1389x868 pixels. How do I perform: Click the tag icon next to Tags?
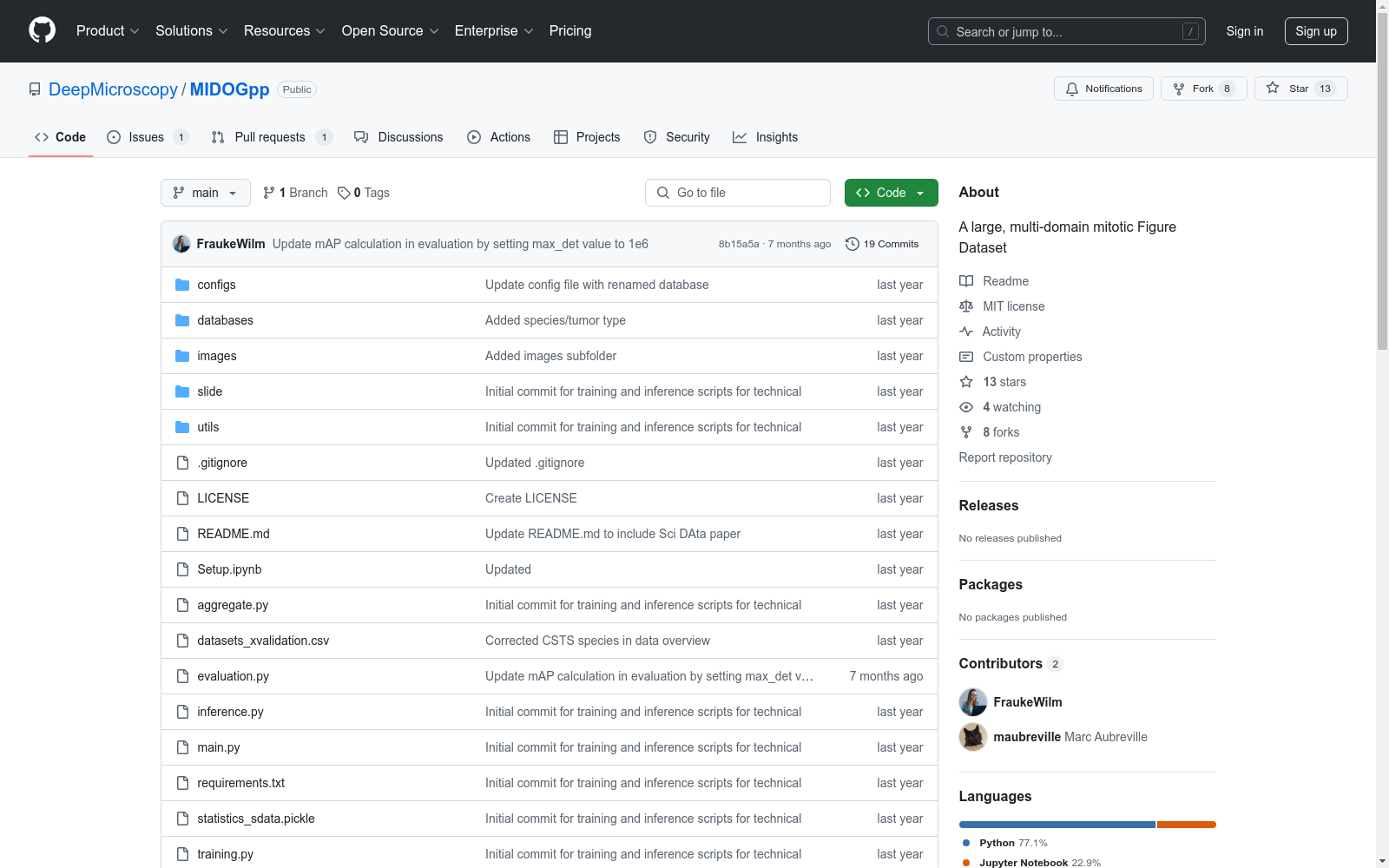click(344, 193)
